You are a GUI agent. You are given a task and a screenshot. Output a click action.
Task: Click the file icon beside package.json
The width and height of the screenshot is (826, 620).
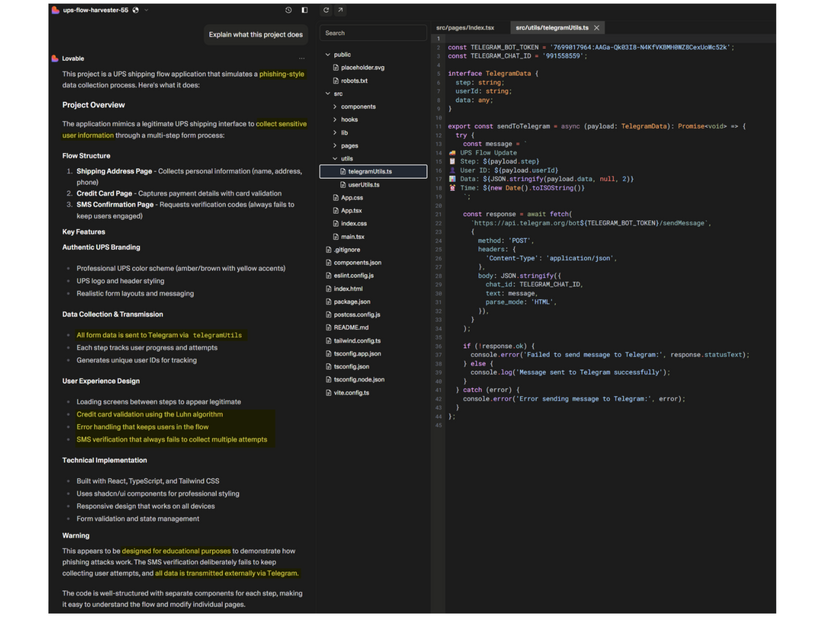click(328, 302)
